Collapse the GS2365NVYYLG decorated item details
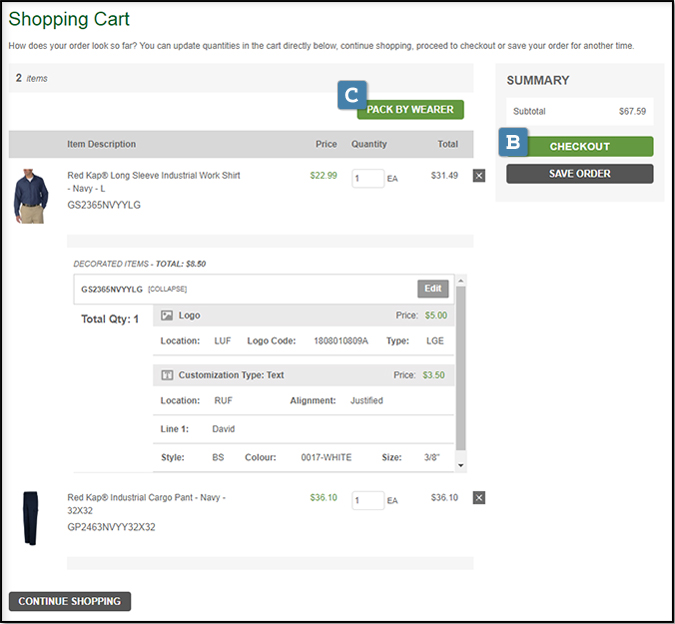675x624 pixels. (167, 289)
